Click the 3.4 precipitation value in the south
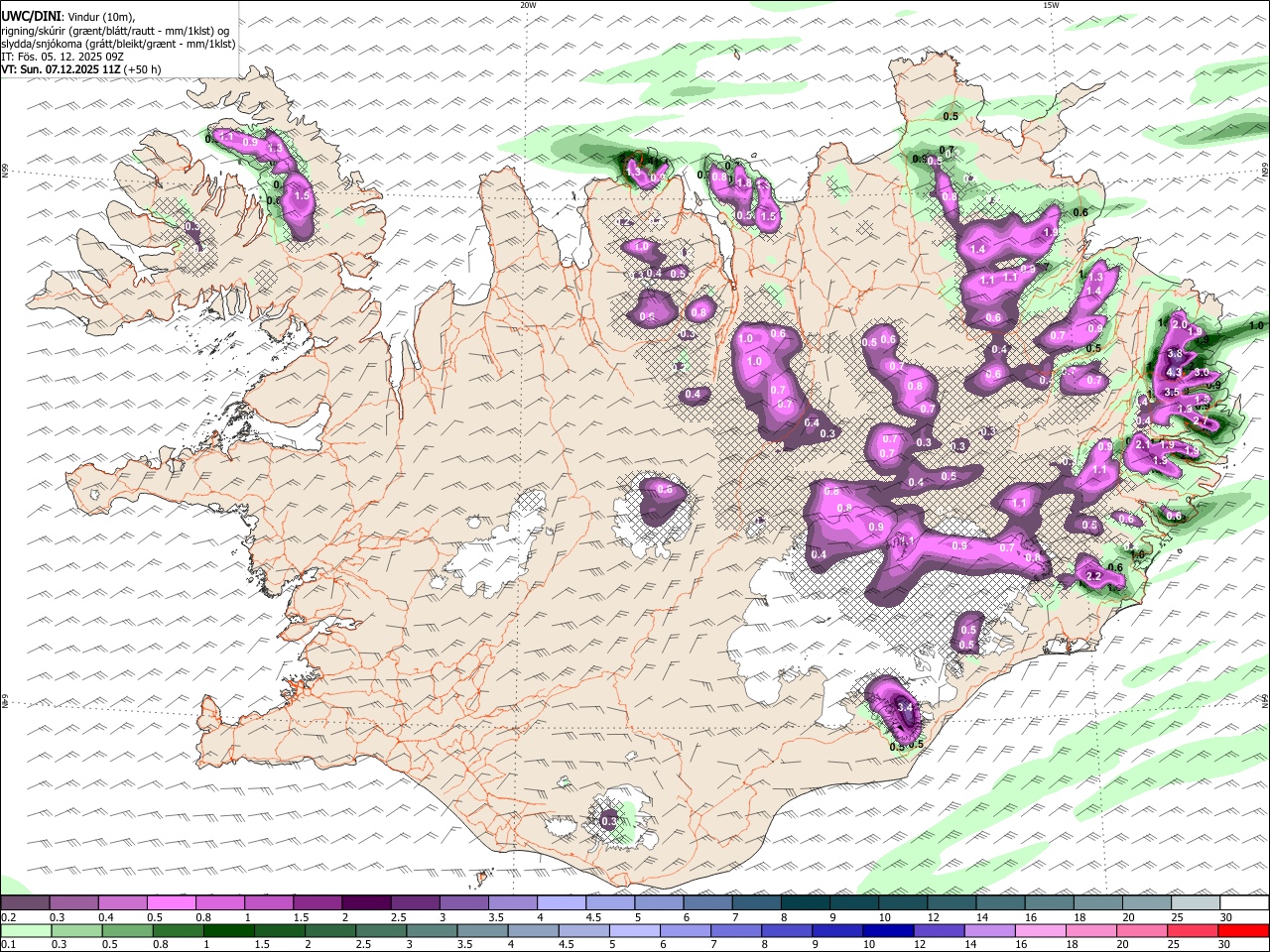 (x=904, y=706)
